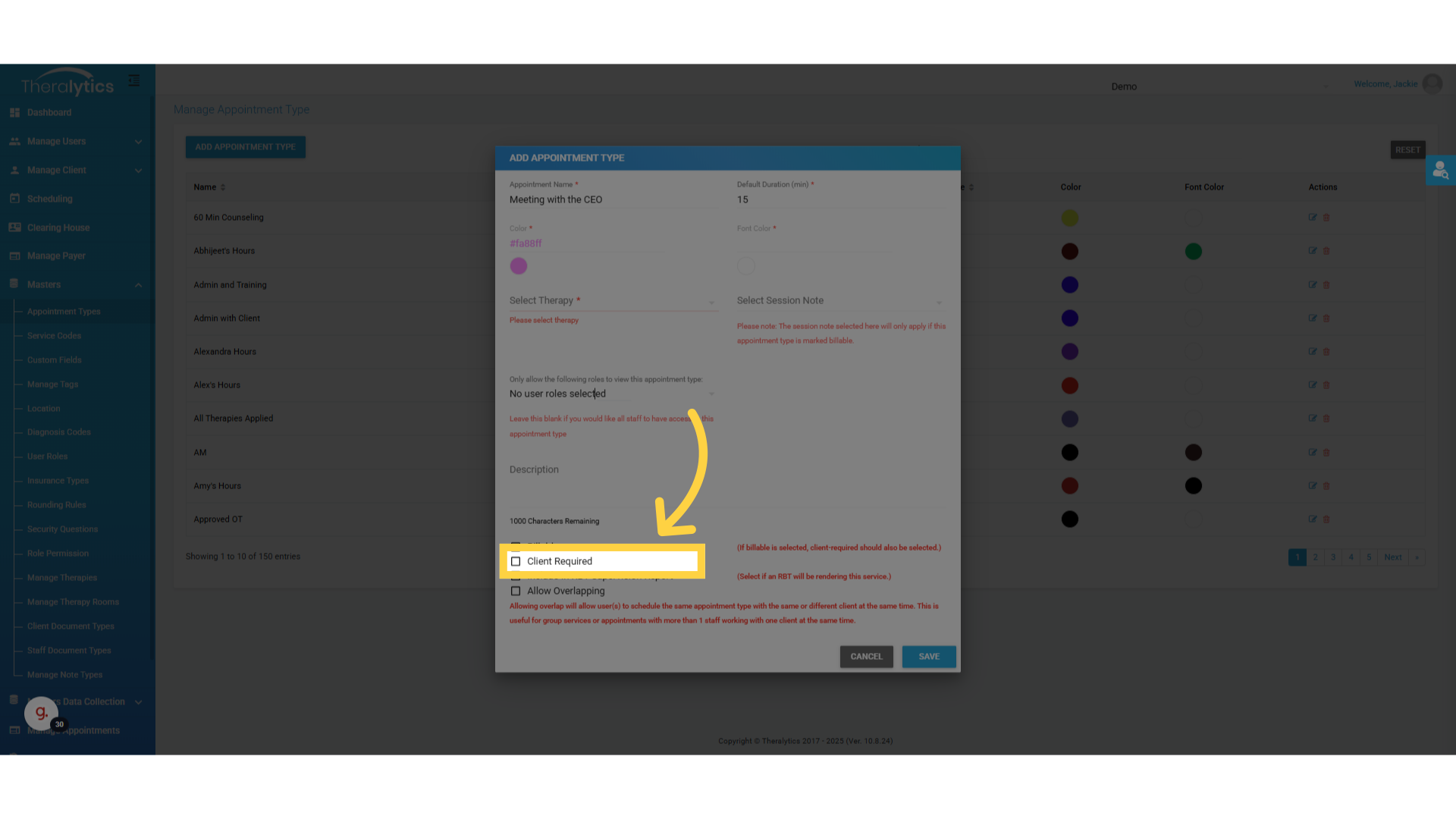Click the user avatar next to Welcome Jackie
The width and height of the screenshot is (1456, 819).
1432,84
